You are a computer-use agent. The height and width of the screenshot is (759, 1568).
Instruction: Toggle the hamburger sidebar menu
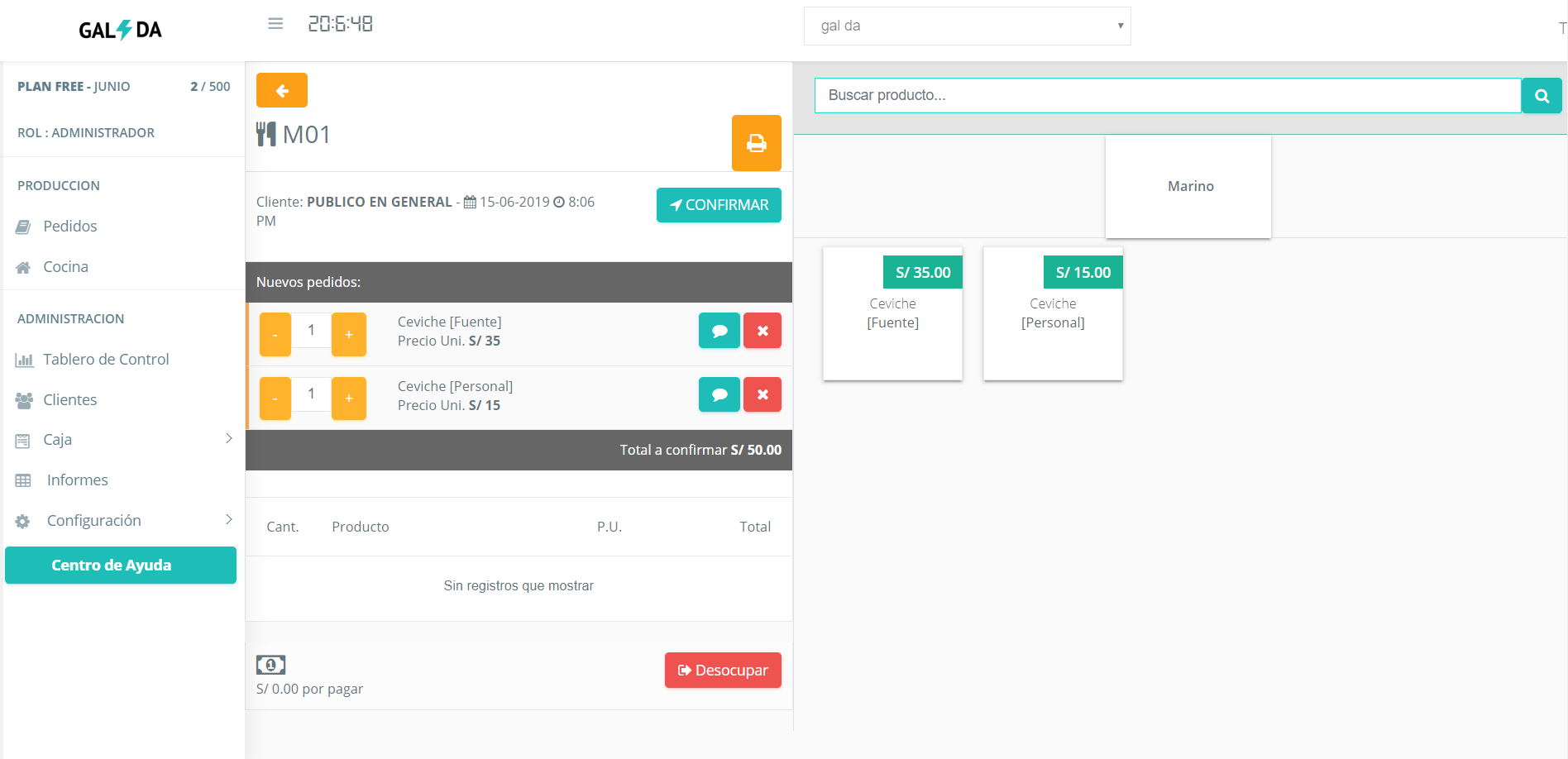pos(275,24)
